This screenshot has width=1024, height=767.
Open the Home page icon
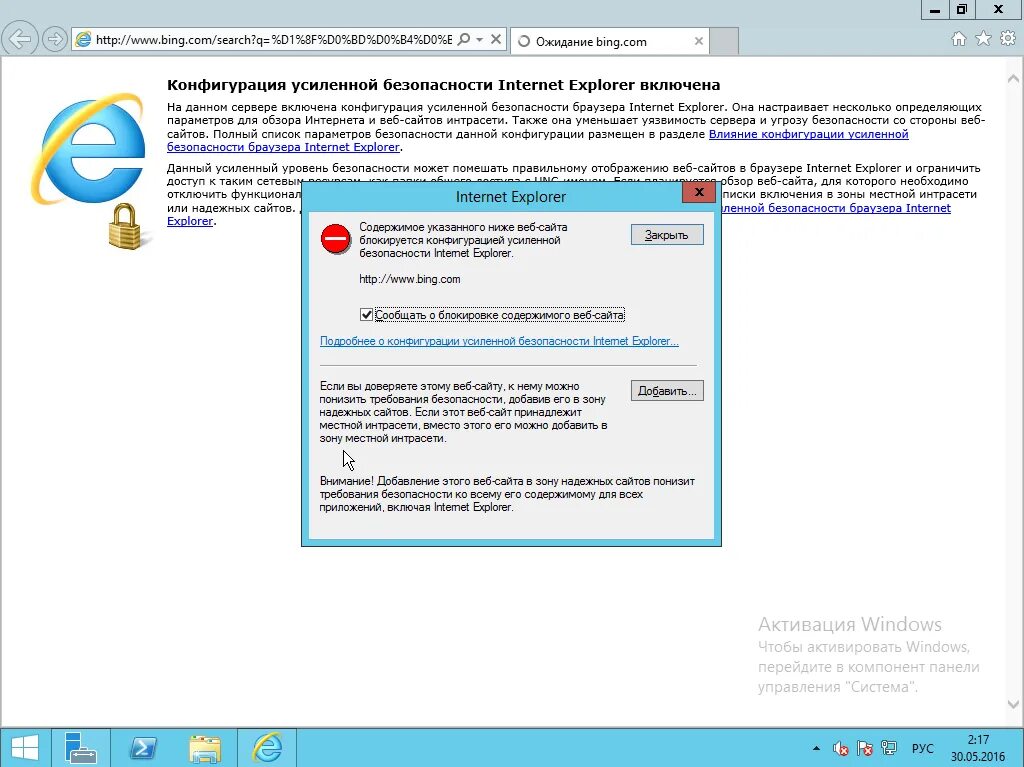[959, 39]
